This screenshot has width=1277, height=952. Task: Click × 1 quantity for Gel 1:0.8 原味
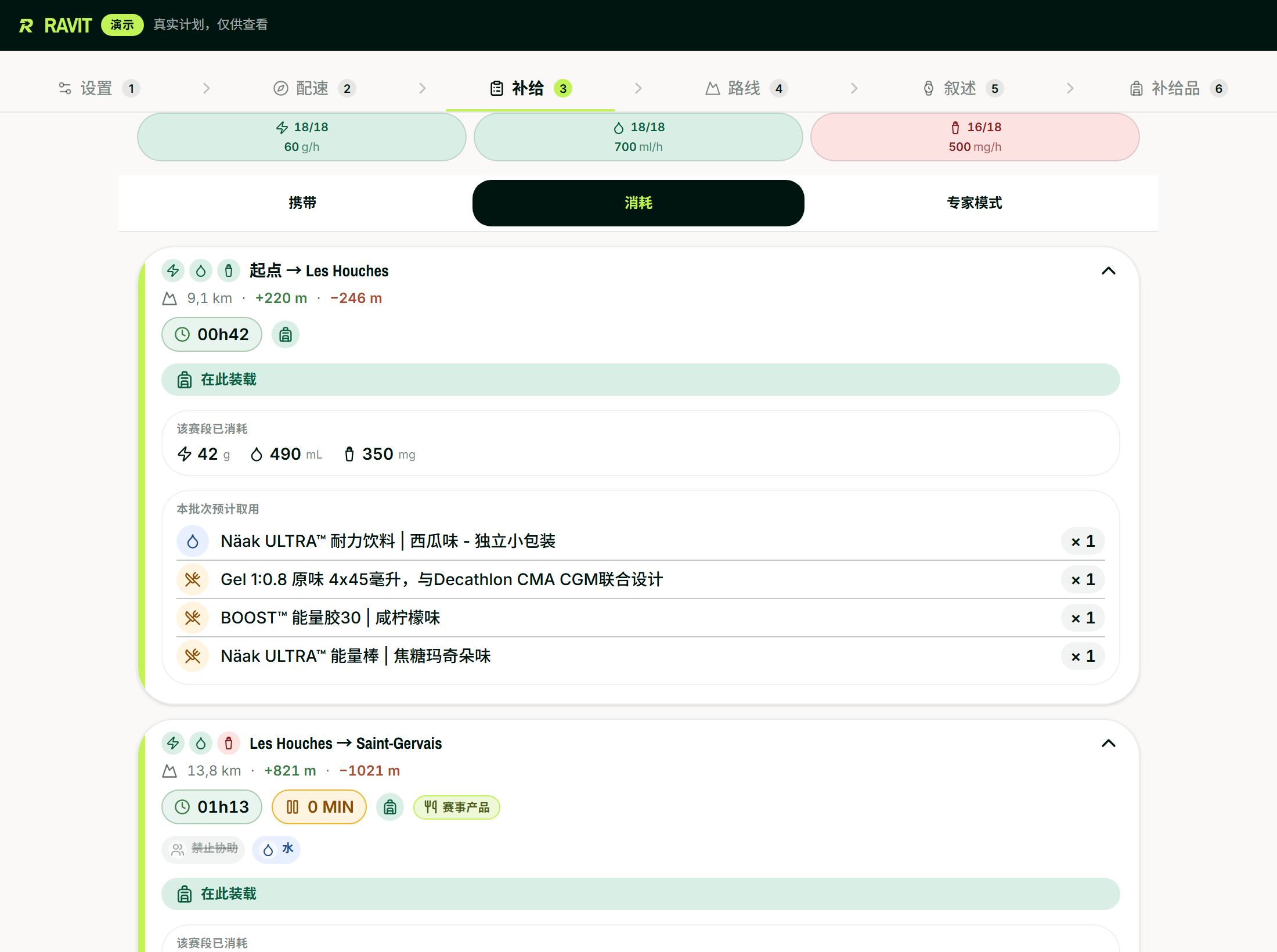point(1083,579)
